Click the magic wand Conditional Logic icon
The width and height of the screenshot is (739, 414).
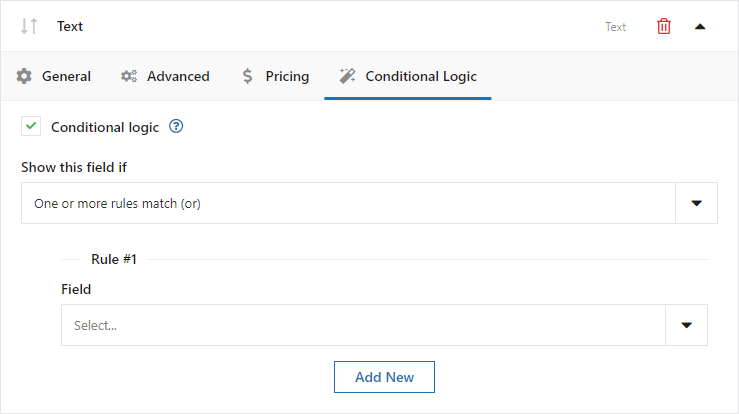[347, 76]
